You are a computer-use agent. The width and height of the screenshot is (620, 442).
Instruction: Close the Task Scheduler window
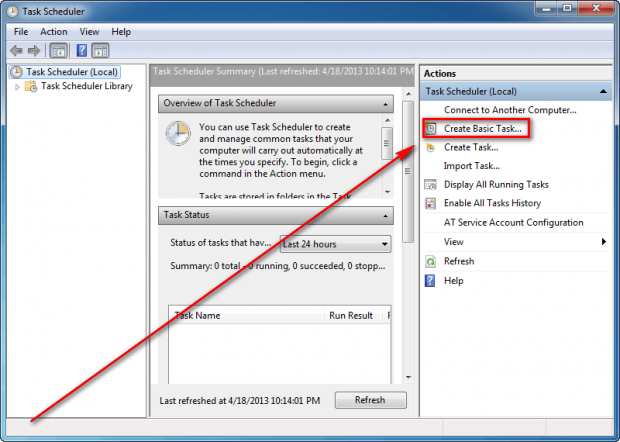(x=596, y=9)
